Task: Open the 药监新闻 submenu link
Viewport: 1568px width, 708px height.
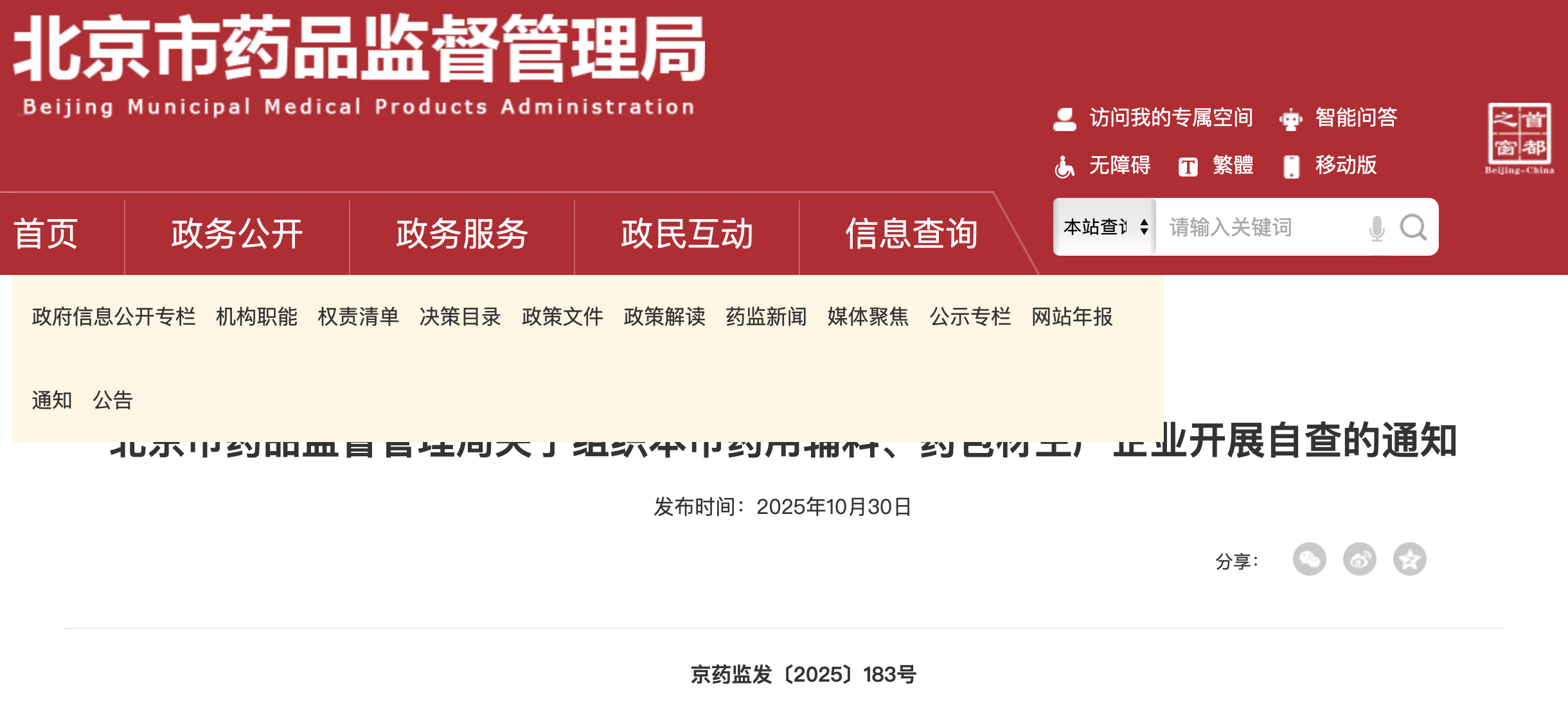Action: pos(766,317)
